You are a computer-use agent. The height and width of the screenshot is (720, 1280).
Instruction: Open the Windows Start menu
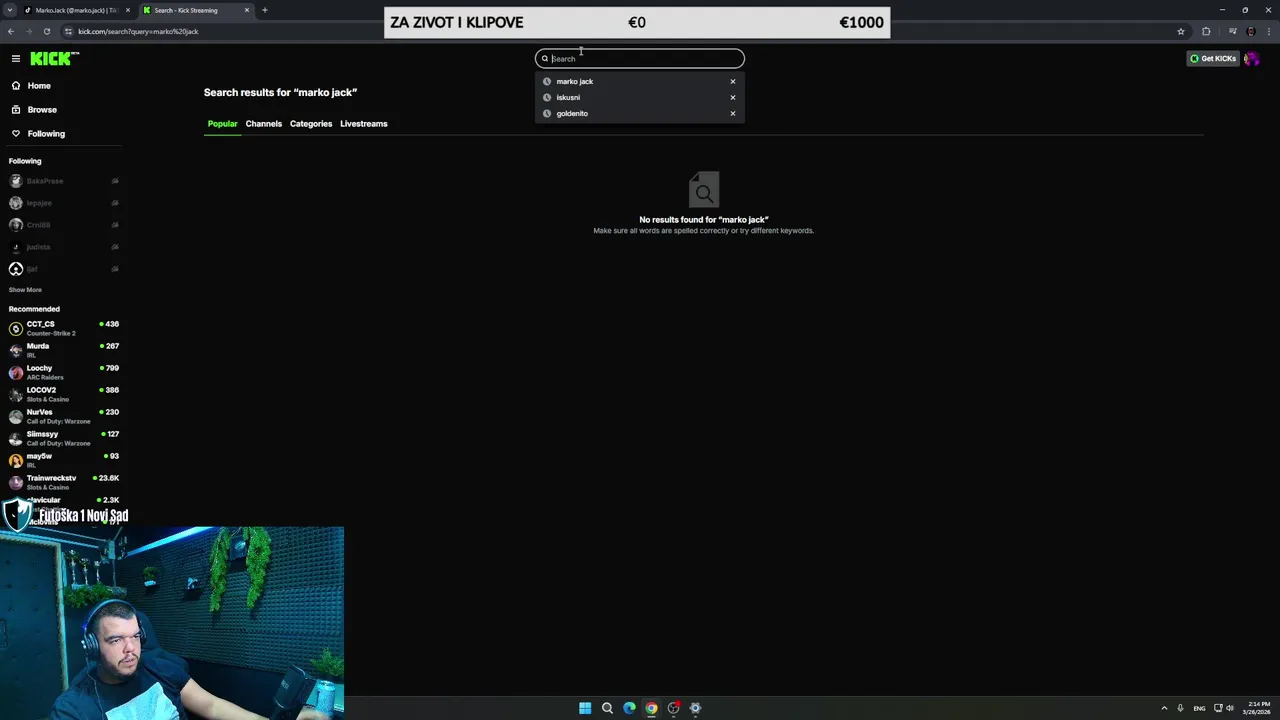tap(585, 708)
